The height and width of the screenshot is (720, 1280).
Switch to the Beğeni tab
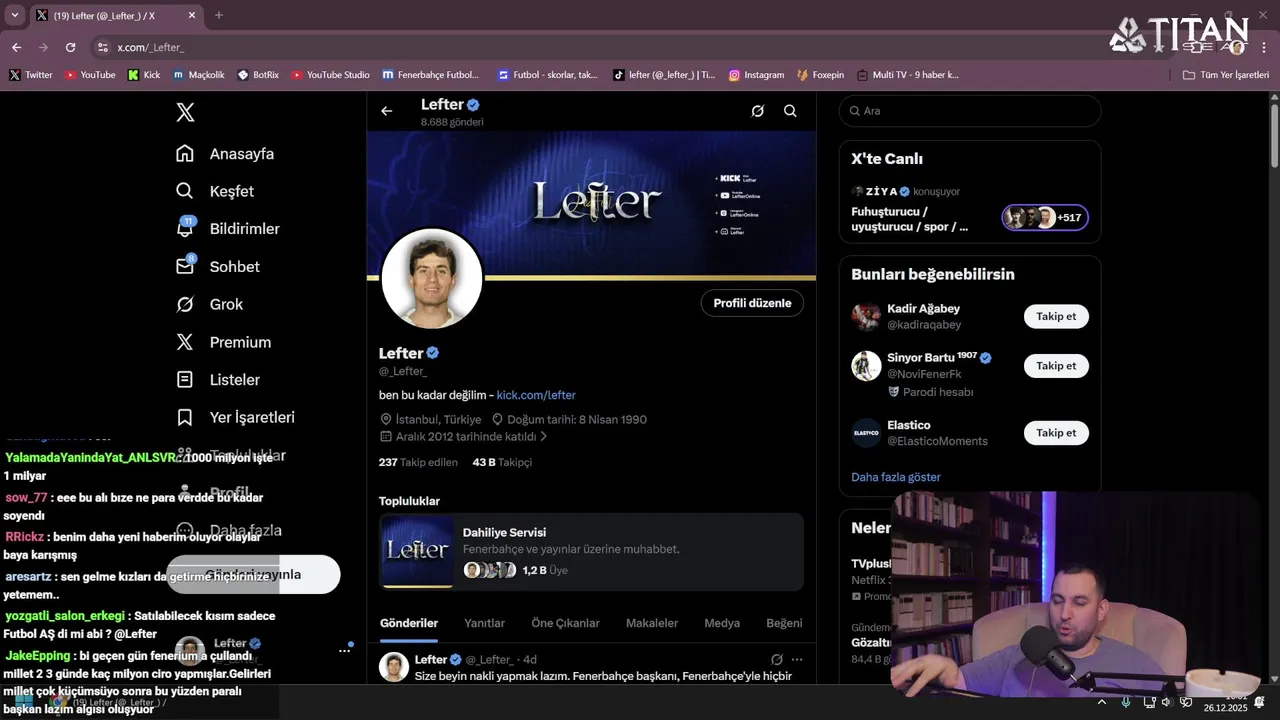tap(784, 623)
